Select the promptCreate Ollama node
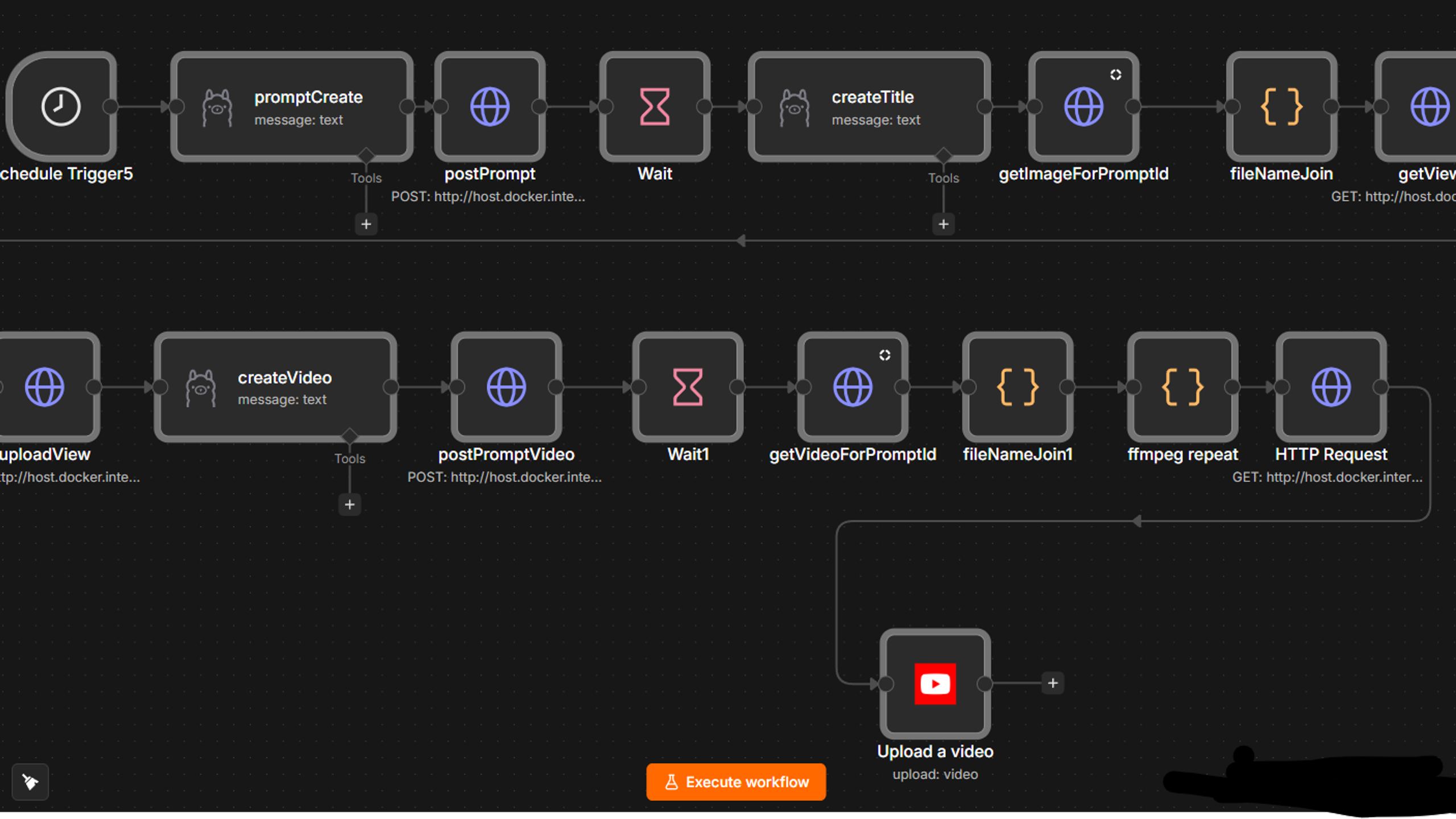The height and width of the screenshot is (819, 1456). coord(292,106)
